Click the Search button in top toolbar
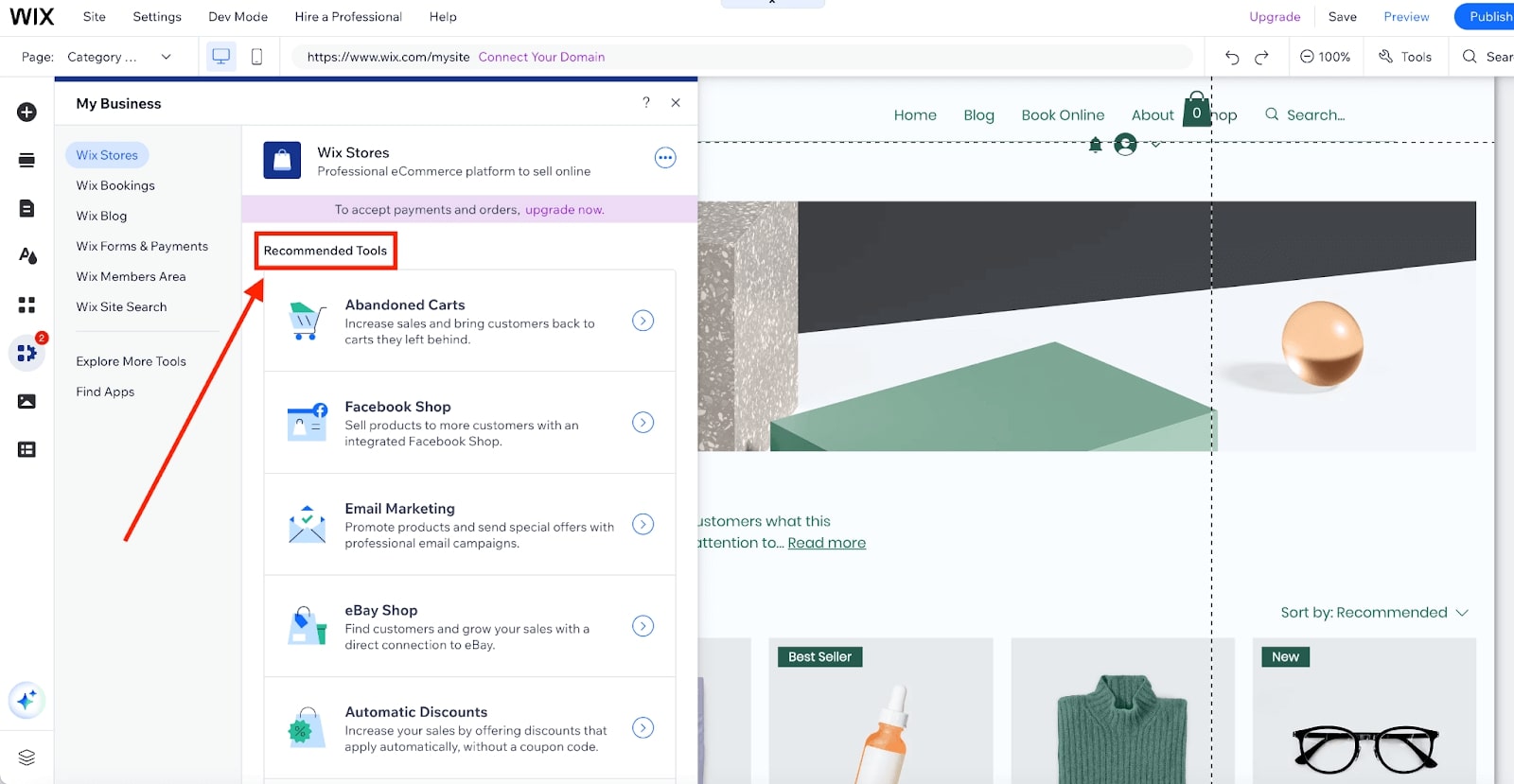This screenshot has height=784, width=1514. 1488,57
